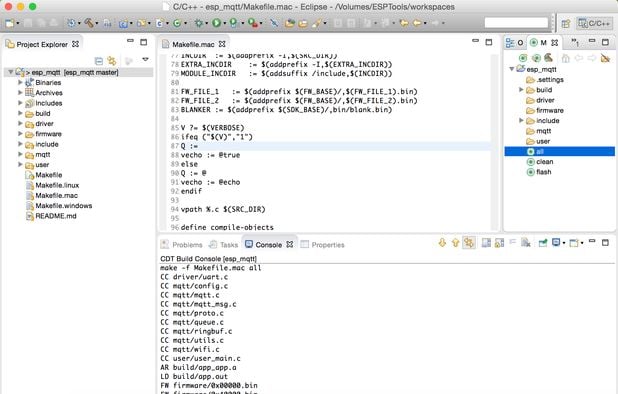Screen dimensions: 618x394
Task: Expand the build folder in Make Target view
Action: (521, 90)
